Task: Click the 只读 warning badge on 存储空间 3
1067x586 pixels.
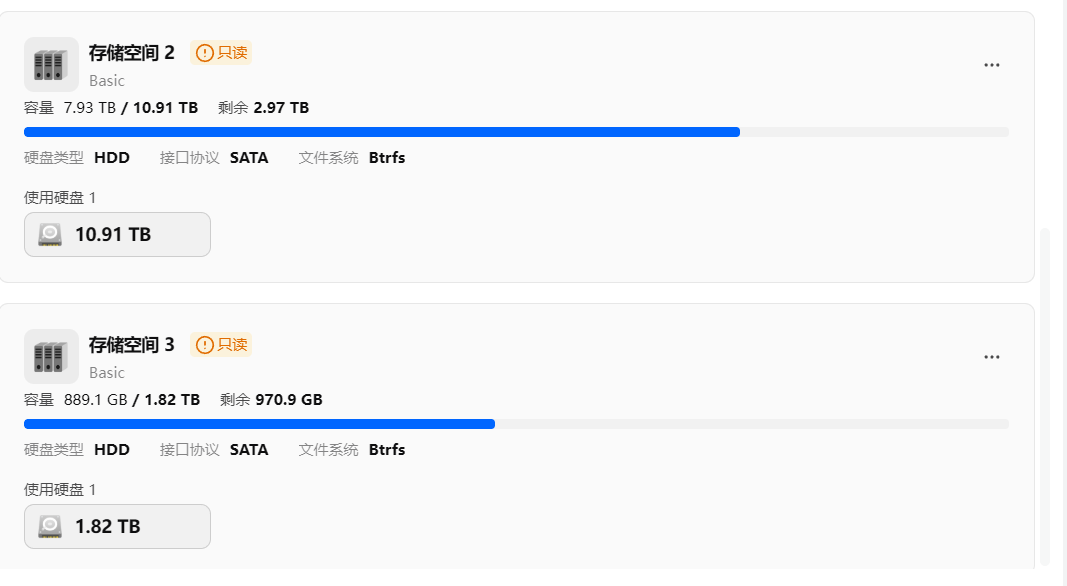Action: click(221, 345)
